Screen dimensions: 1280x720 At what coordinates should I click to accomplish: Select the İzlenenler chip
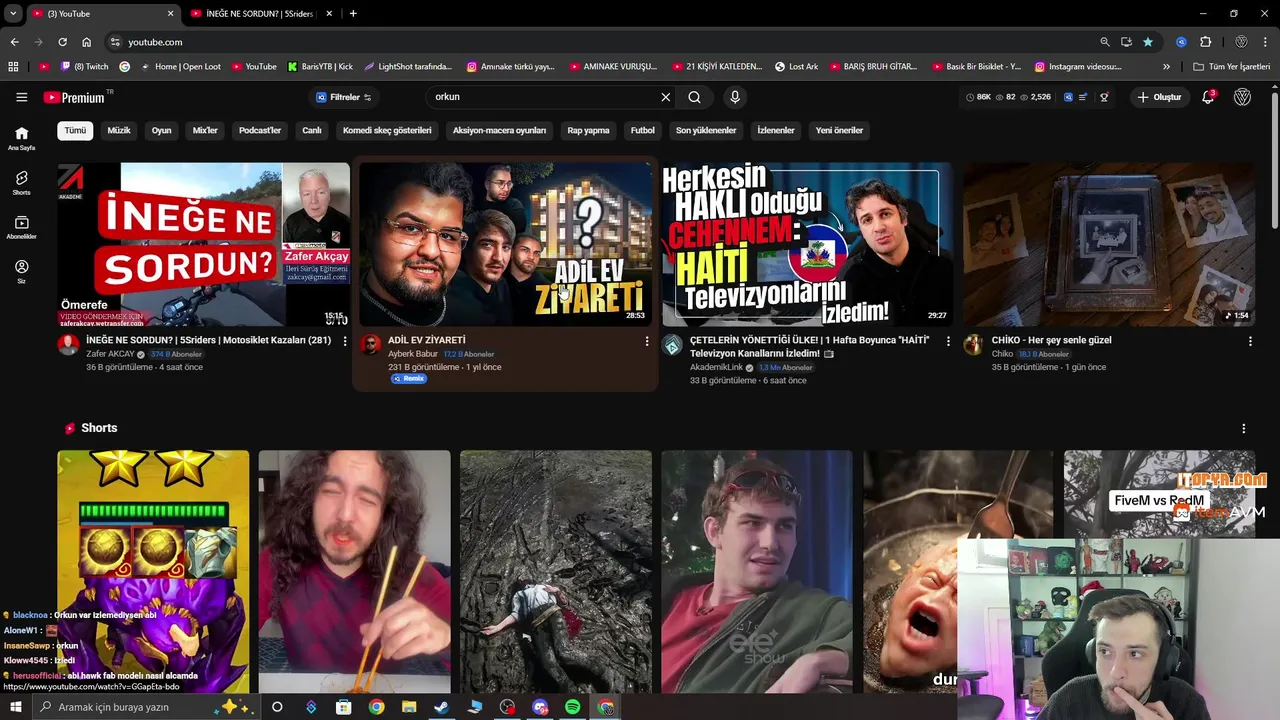tap(776, 130)
